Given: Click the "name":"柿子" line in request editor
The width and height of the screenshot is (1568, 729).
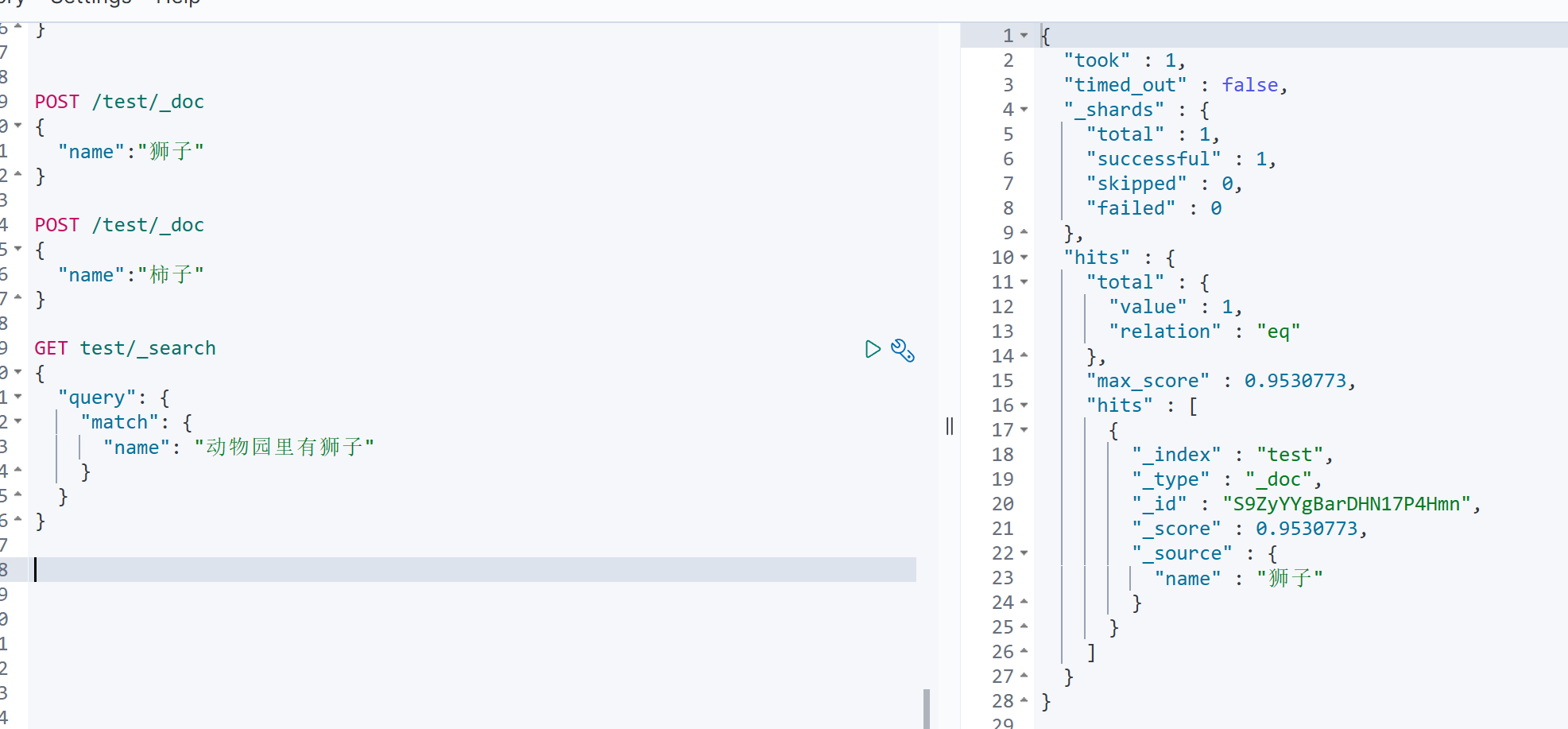Looking at the screenshot, I should (x=131, y=274).
